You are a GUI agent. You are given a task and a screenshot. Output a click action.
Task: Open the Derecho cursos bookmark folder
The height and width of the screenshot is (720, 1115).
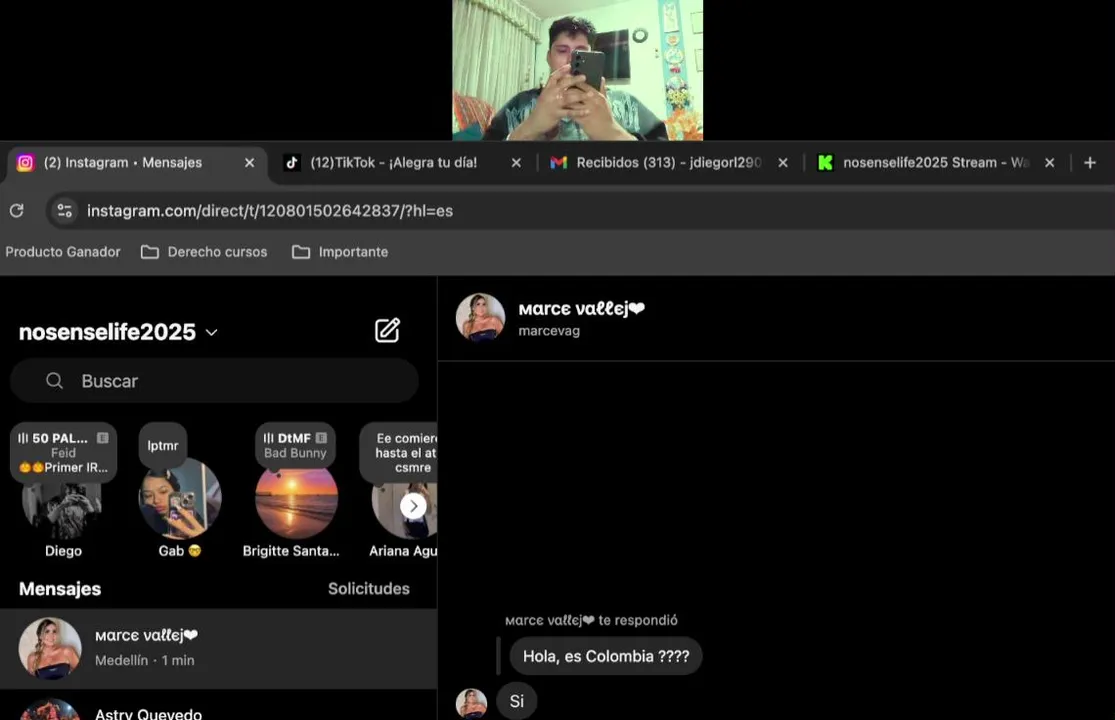click(204, 252)
